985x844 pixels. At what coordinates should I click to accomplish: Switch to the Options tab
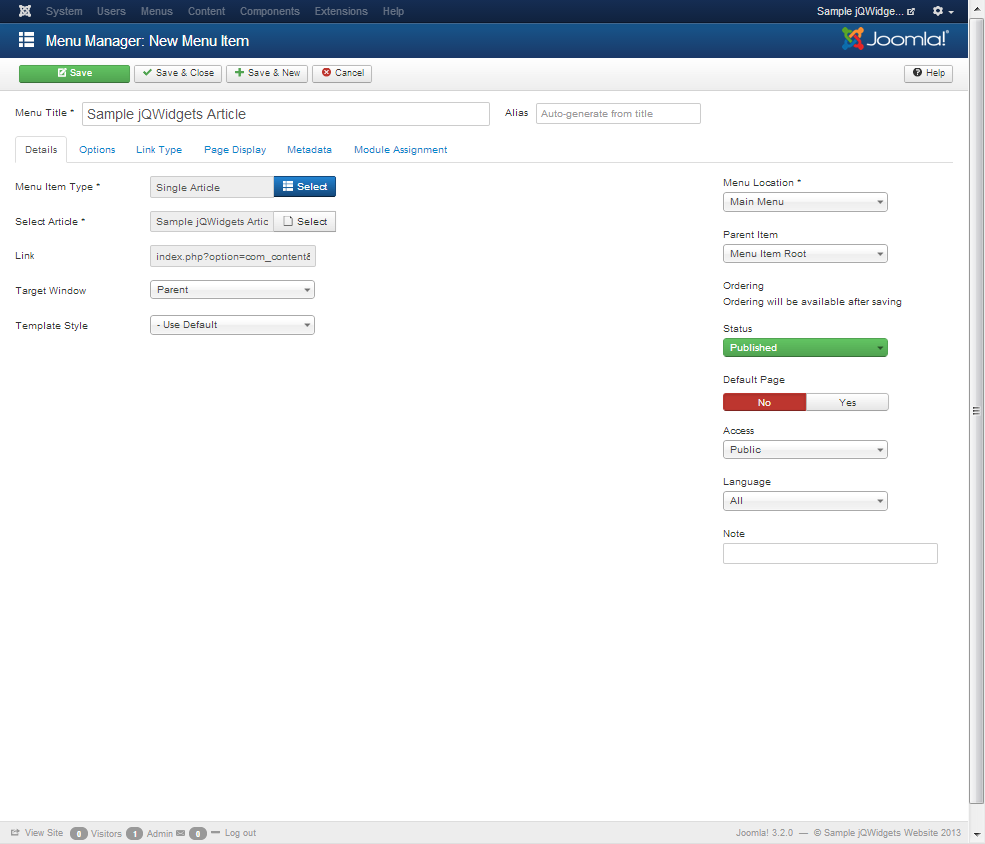(x=97, y=150)
